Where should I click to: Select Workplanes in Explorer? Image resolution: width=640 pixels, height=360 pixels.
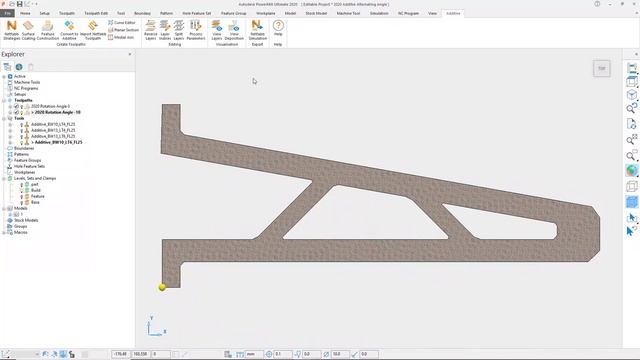point(24,172)
